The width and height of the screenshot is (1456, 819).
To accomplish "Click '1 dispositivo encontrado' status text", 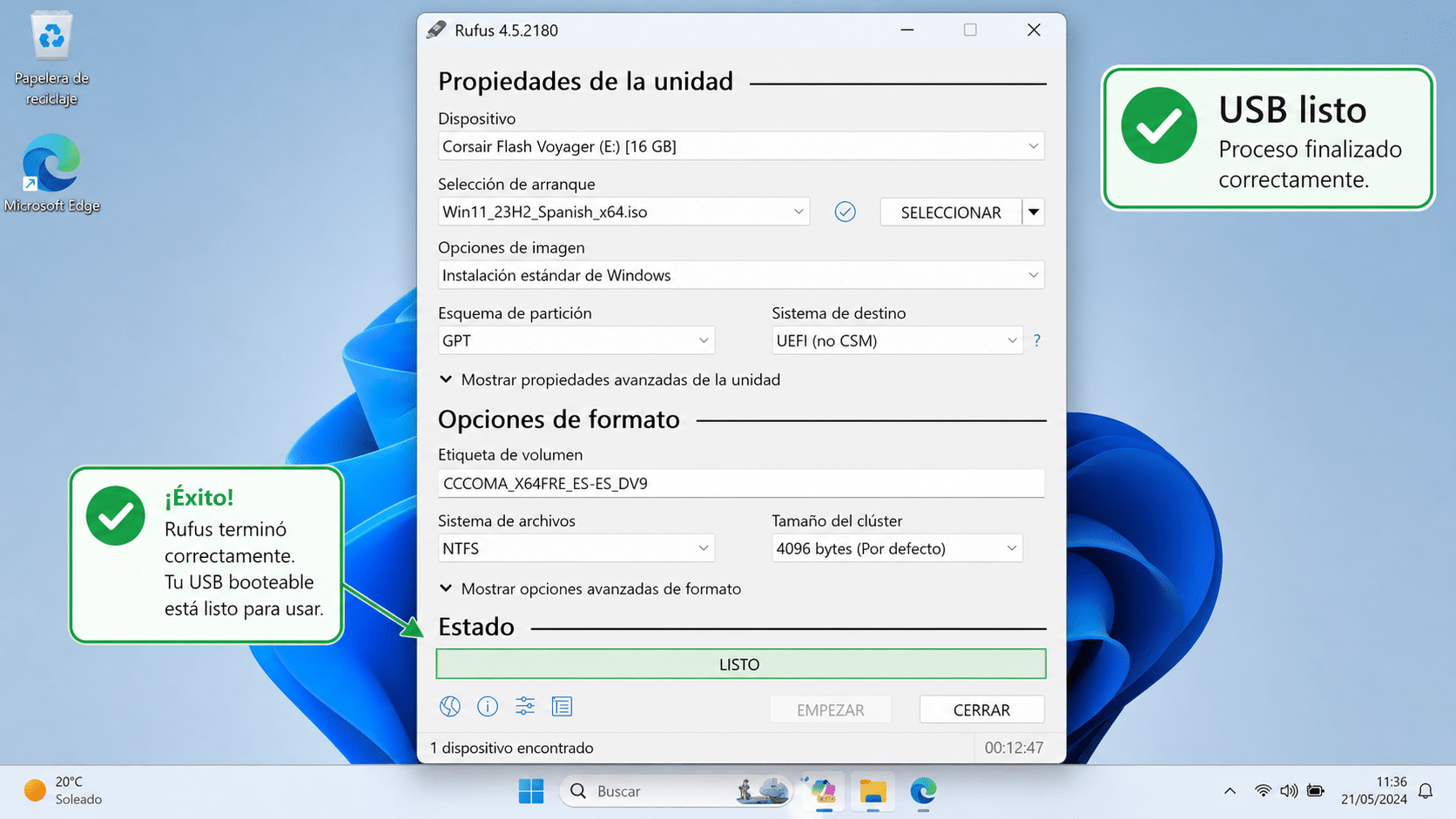I will [512, 748].
